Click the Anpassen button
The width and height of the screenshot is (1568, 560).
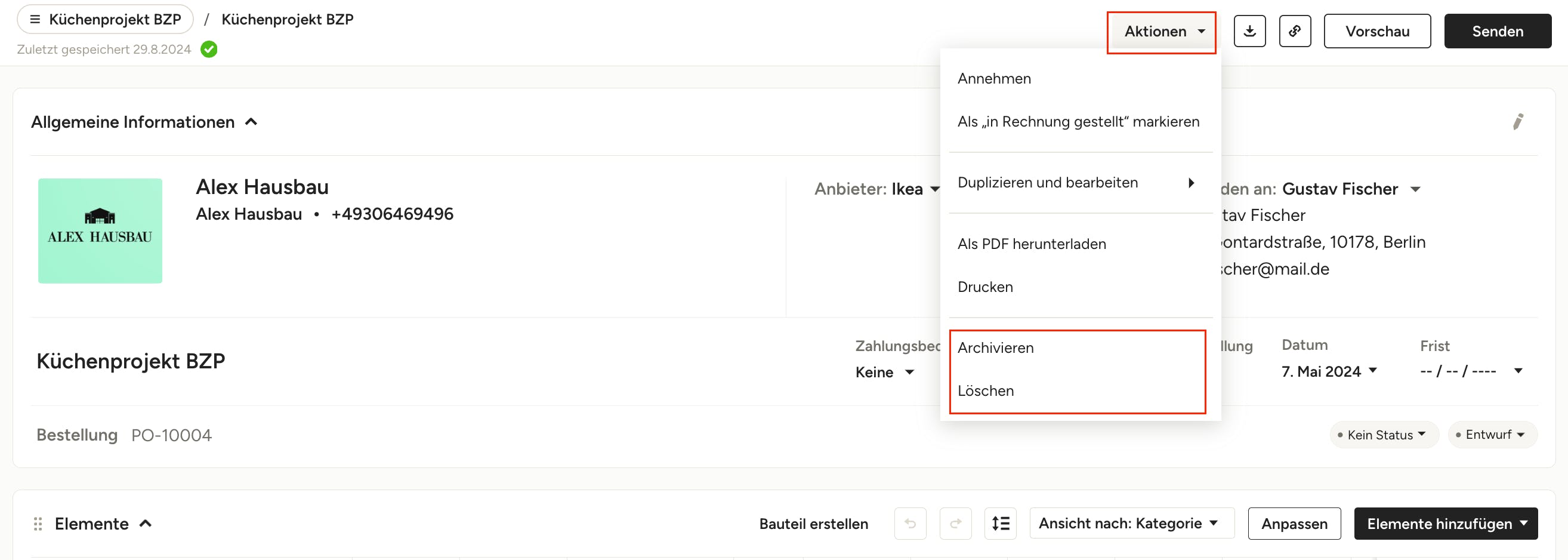(x=1294, y=524)
